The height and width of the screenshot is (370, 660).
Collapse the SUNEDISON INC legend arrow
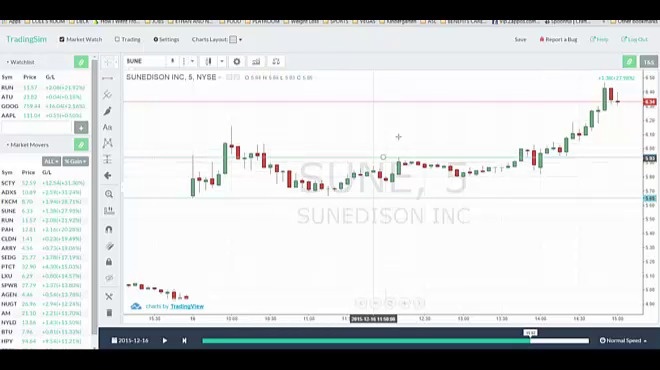220,77
